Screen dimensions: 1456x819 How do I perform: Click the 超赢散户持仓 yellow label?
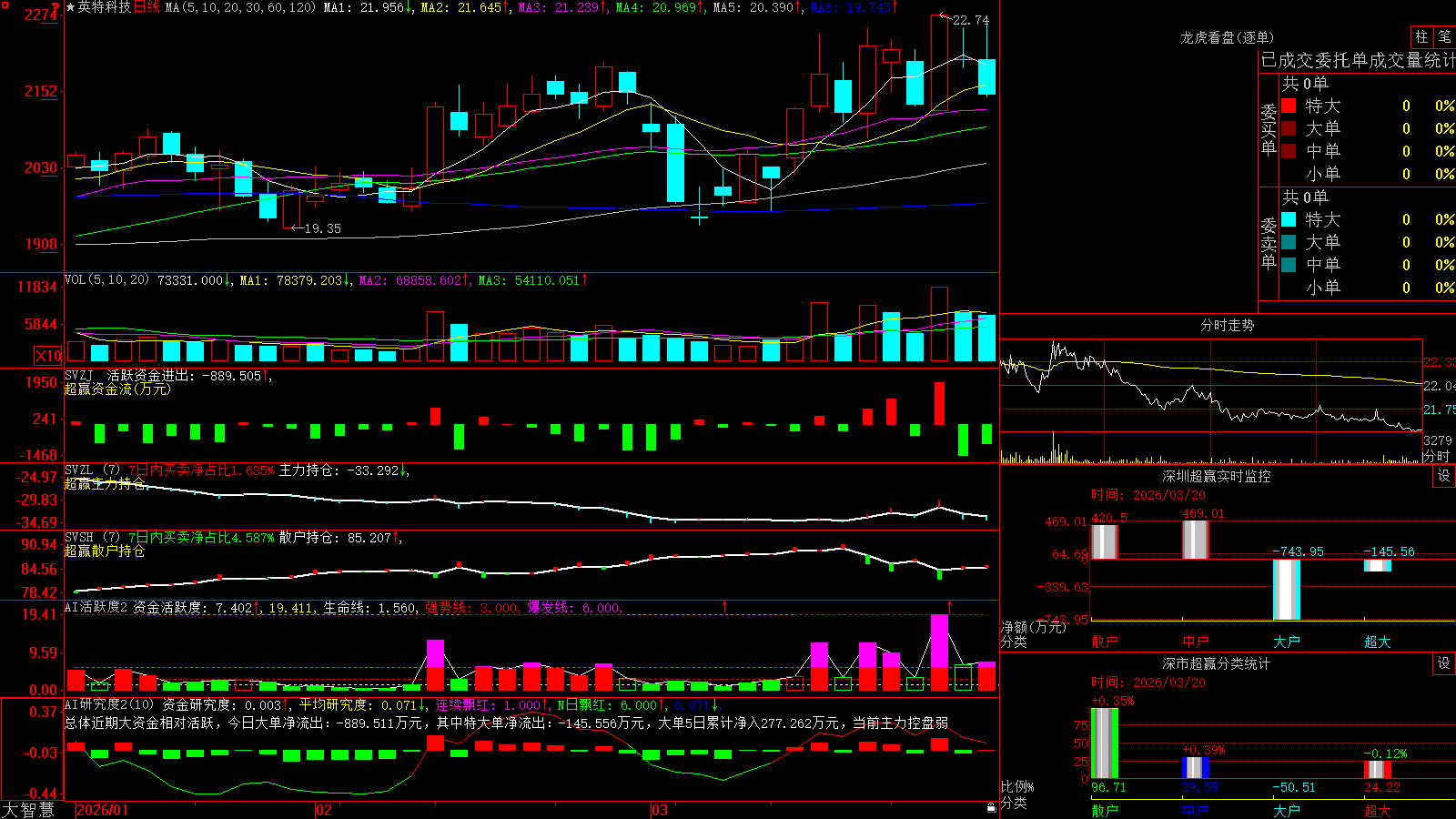click(x=105, y=551)
